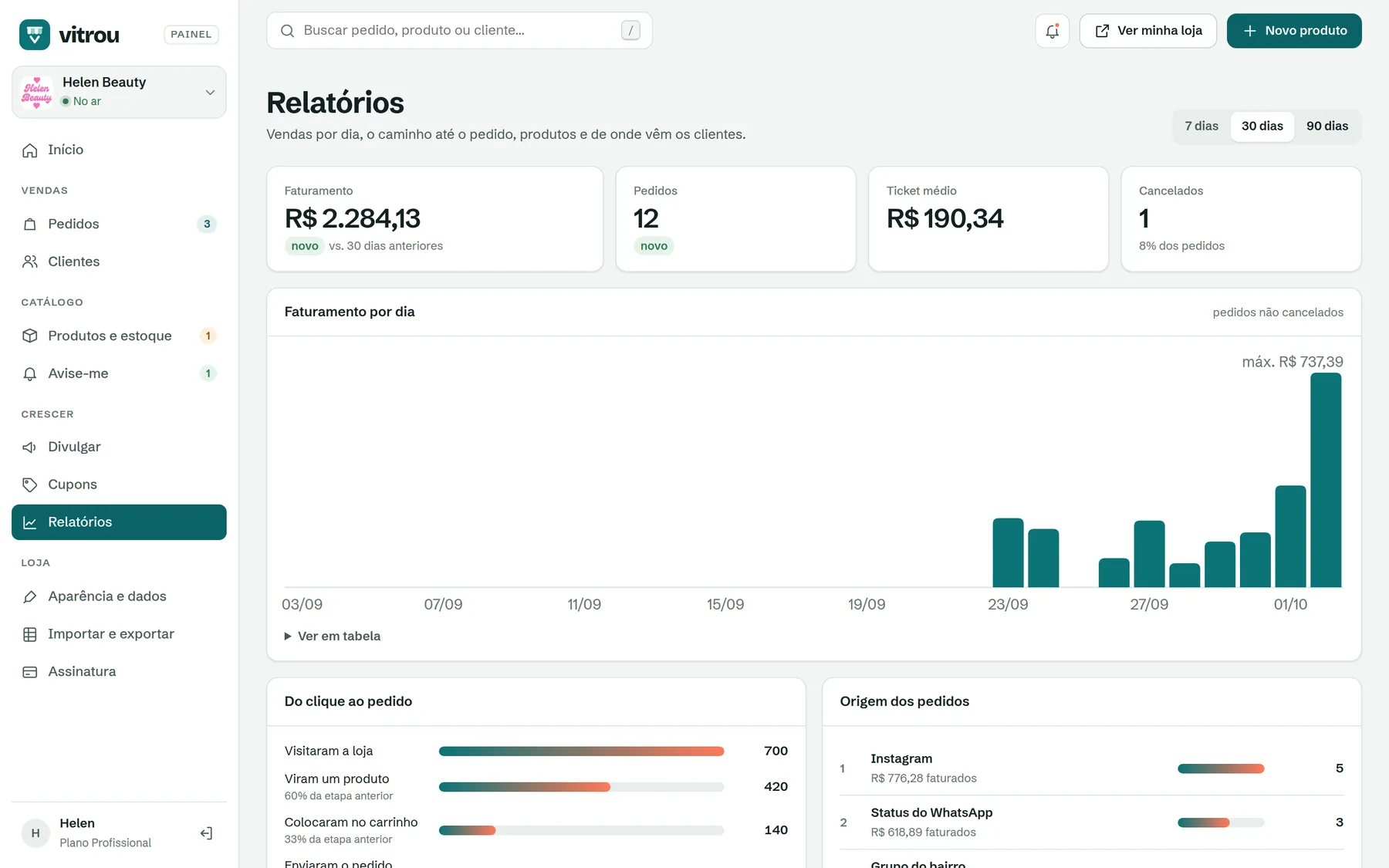Screen dimensions: 1389x868
Task: Click the Clientes people icon
Action: pos(30,262)
